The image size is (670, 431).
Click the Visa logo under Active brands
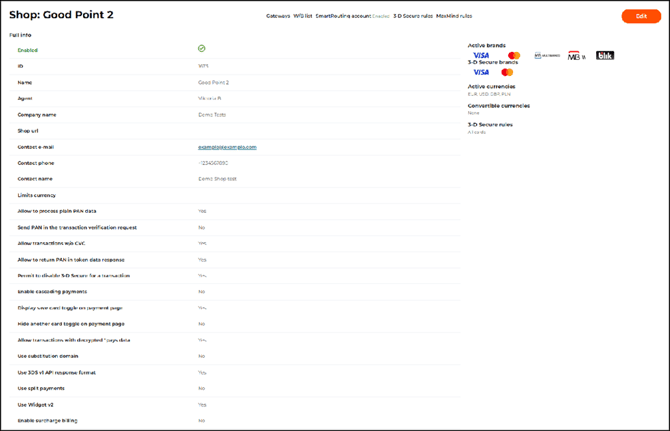click(481, 56)
